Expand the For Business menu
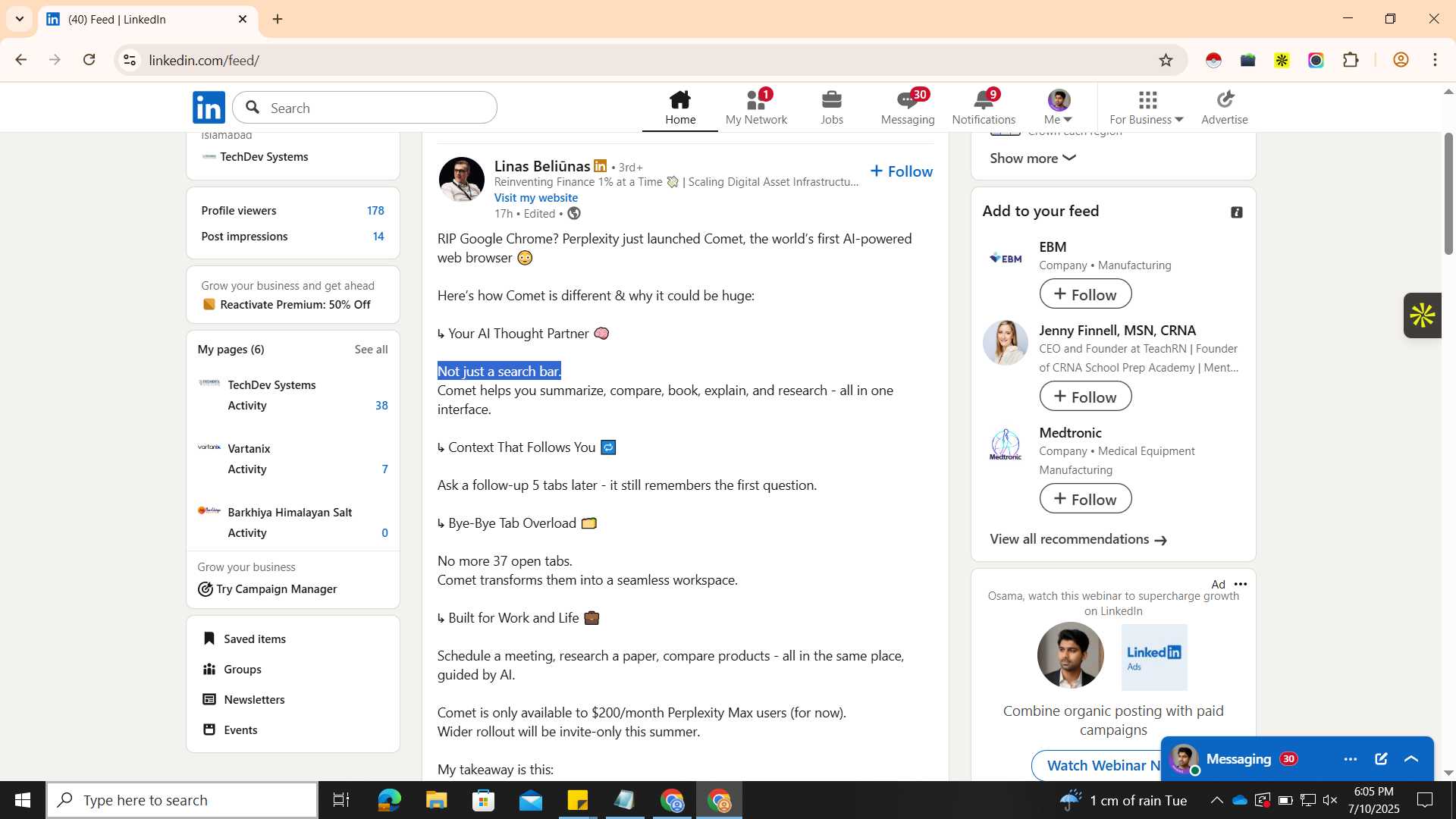 1147,108
